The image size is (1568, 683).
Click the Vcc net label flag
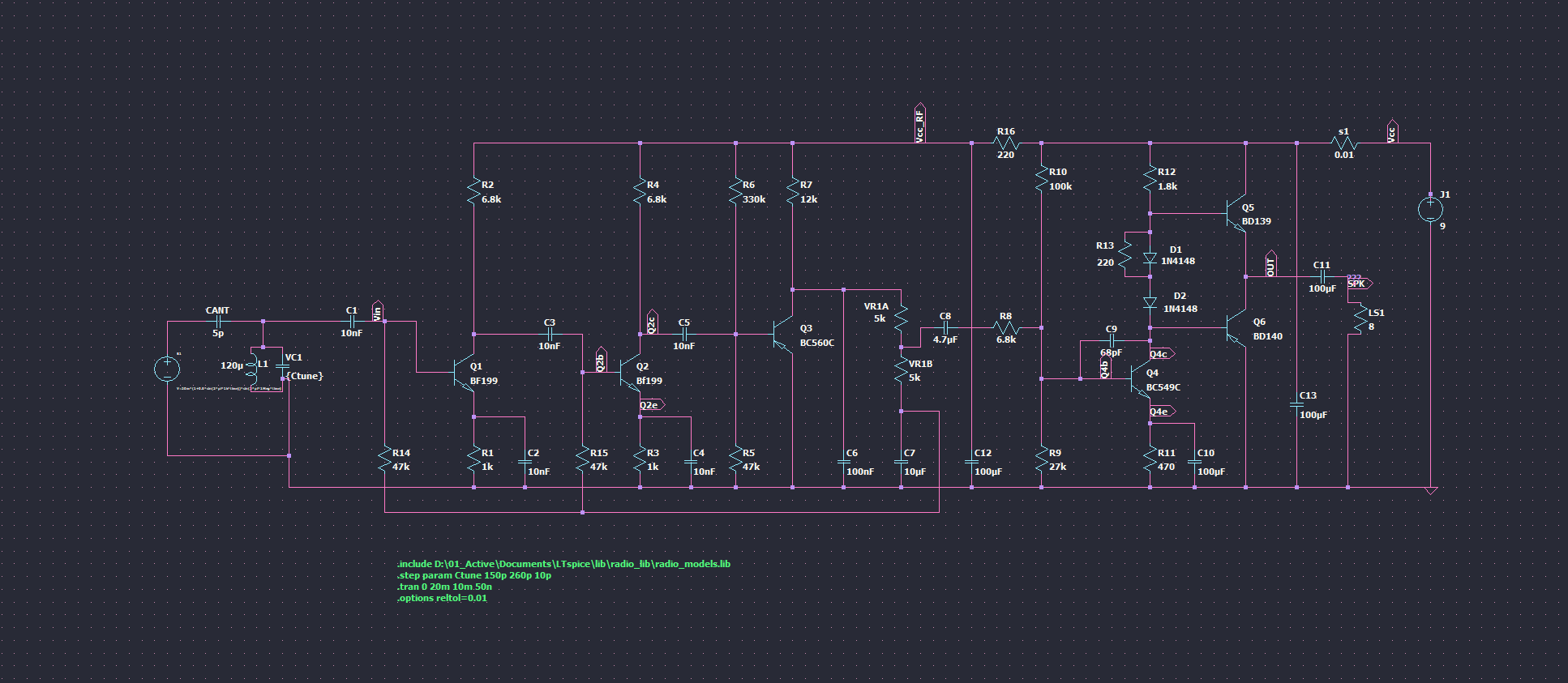pos(1392,132)
